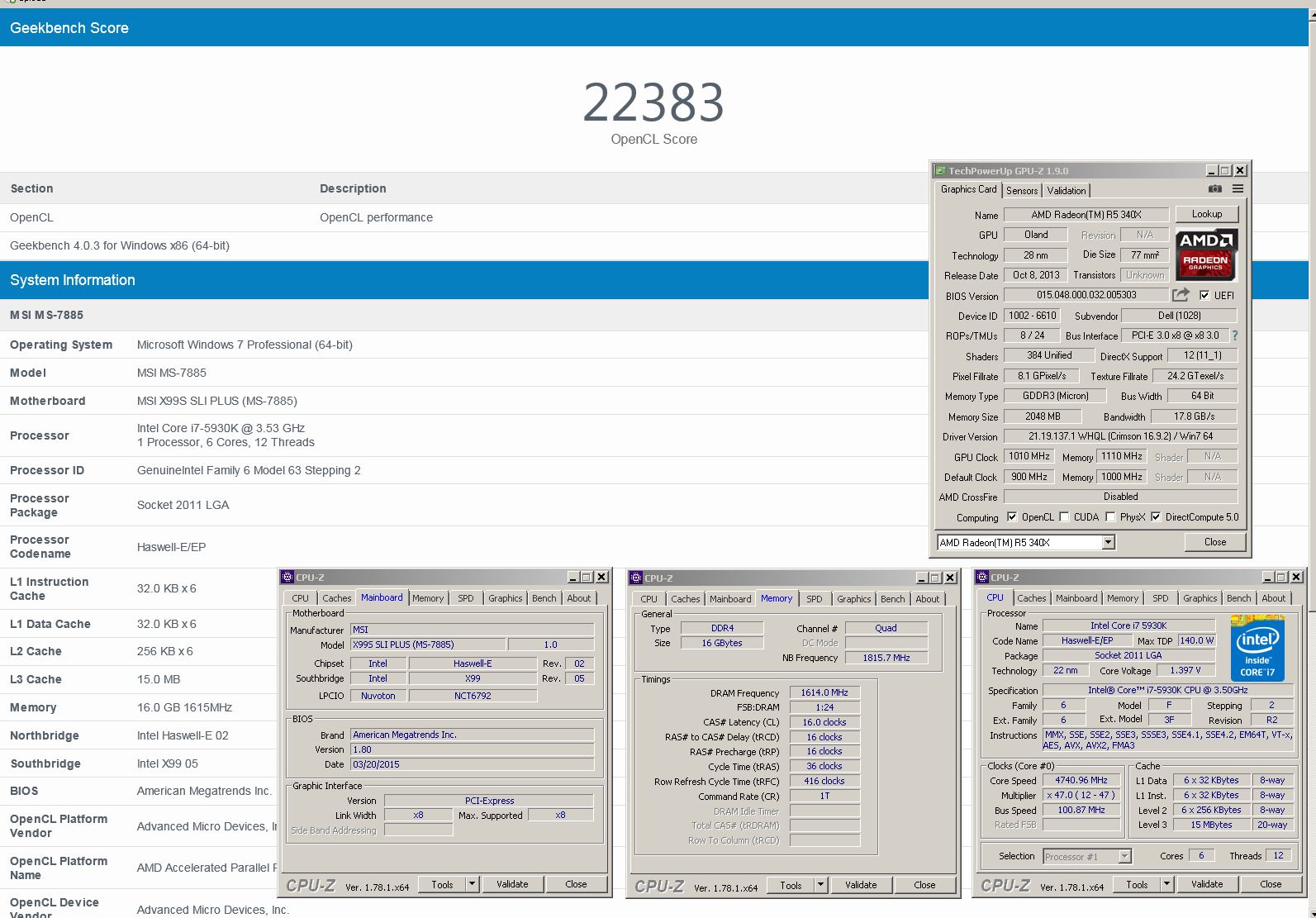
Task: Click the GPU-Z title bar app icon
Action: tap(940, 171)
